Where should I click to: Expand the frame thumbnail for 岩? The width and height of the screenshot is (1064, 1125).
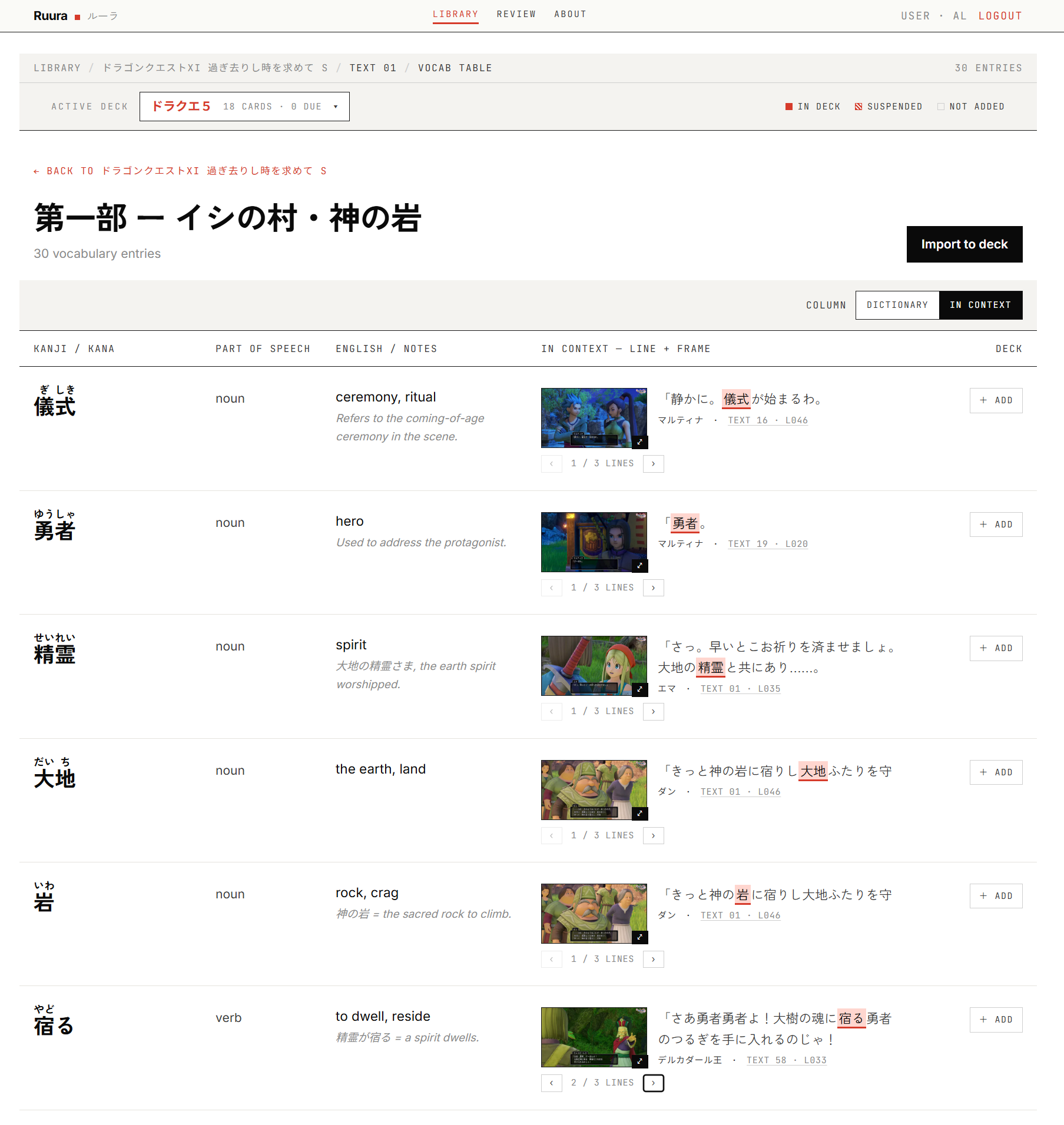click(x=639, y=937)
